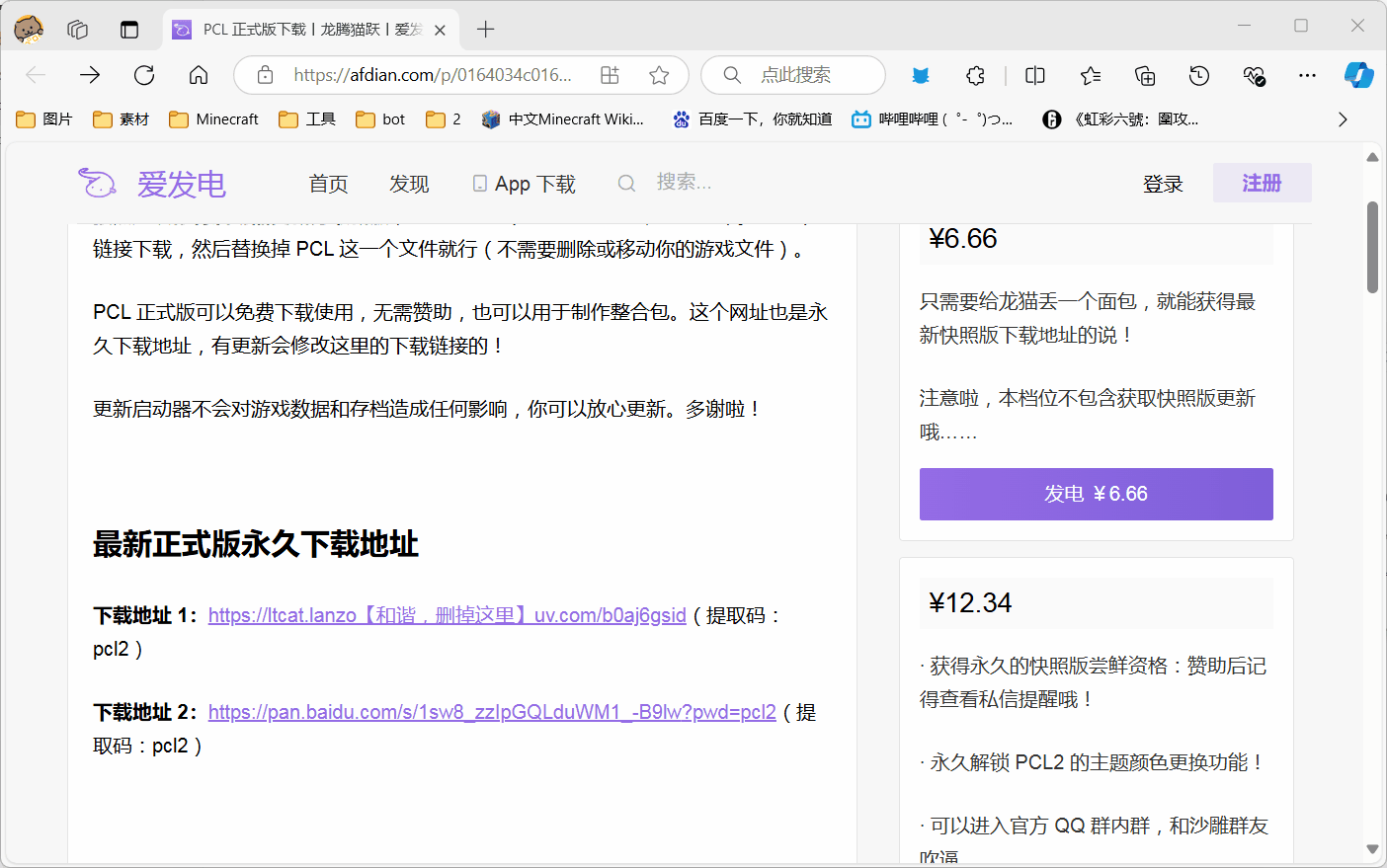Open 下载地址 1 lanzou link
1387x868 pixels.
447,614
